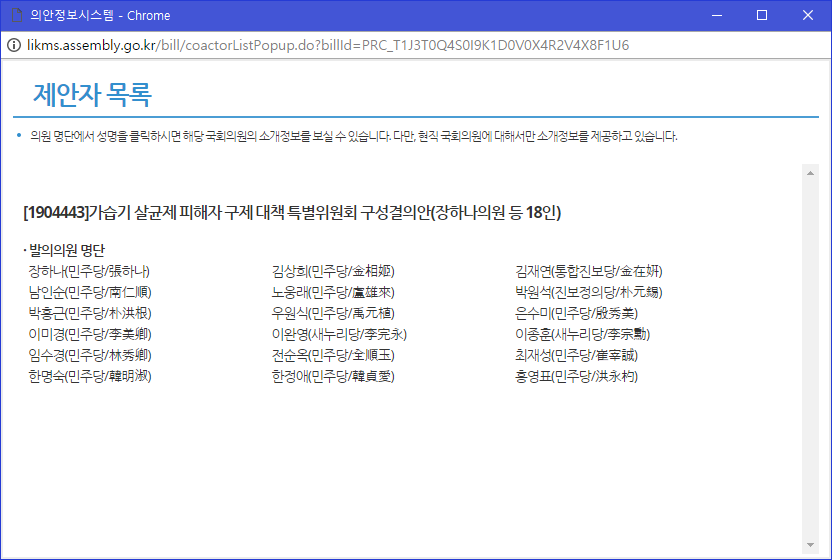
Task: Click the bill title starting with [1904443]
Action: (292, 213)
